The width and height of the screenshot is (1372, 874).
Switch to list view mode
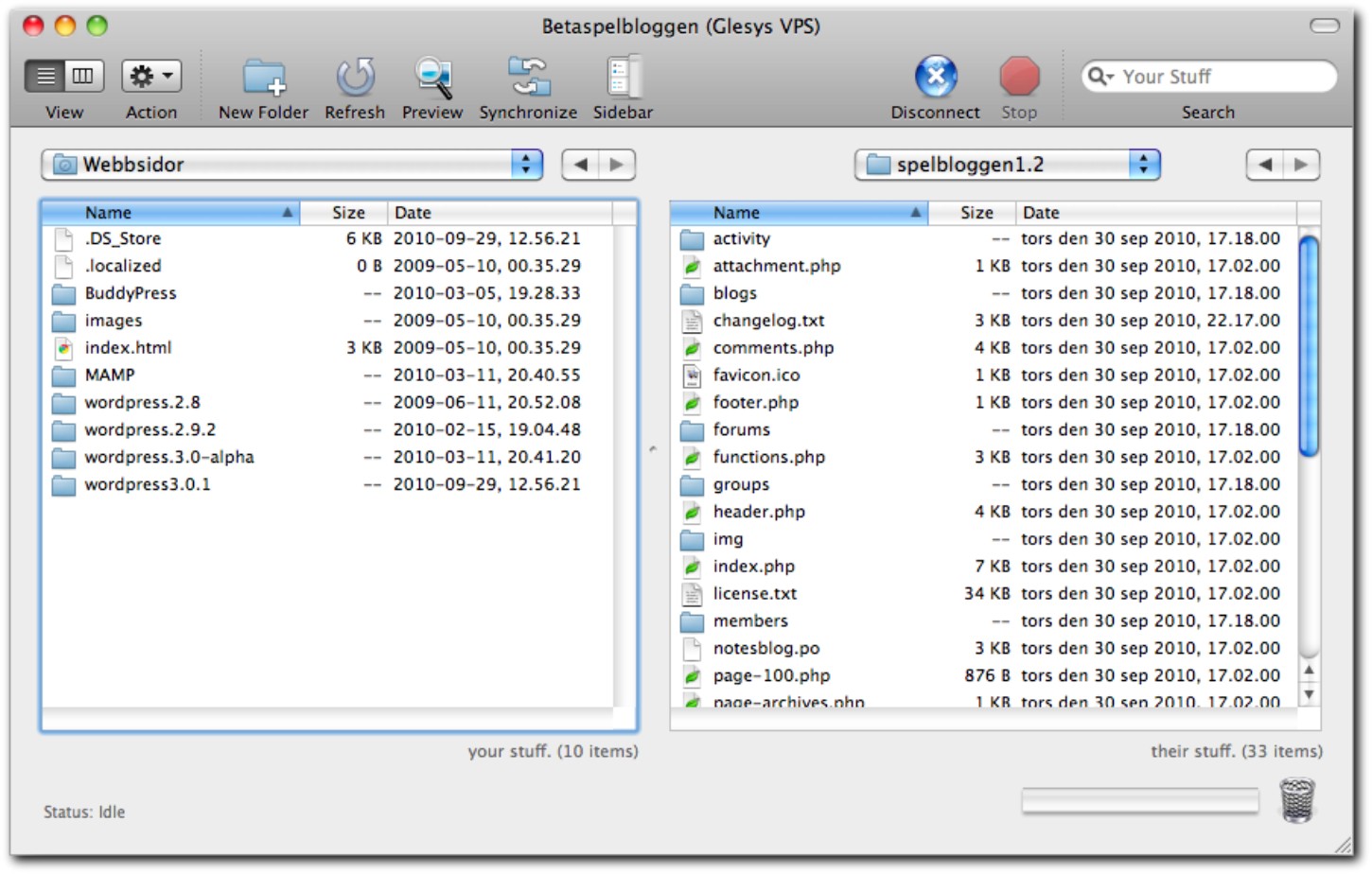[x=45, y=76]
